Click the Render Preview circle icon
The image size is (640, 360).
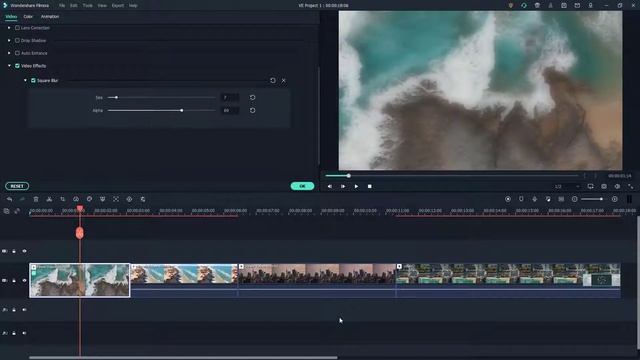point(508,199)
